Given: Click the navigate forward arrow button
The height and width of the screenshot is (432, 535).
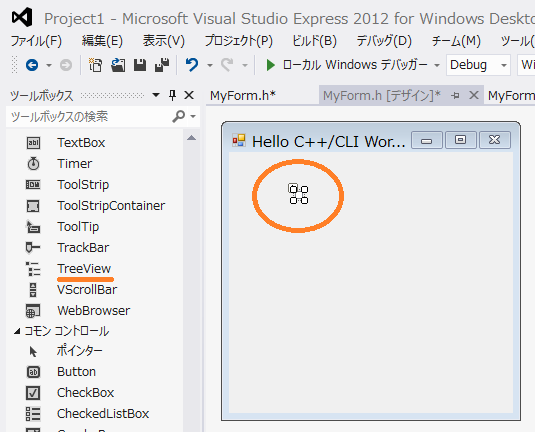Looking at the screenshot, I should (66, 65).
